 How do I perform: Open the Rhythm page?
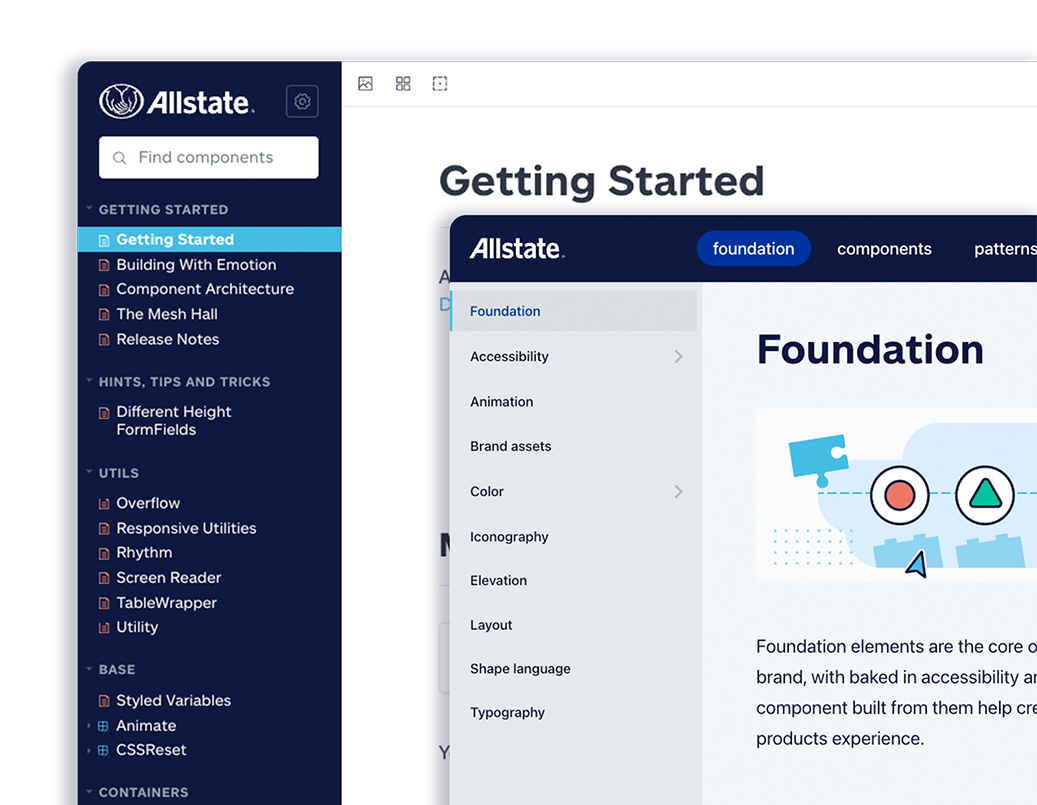(144, 553)
